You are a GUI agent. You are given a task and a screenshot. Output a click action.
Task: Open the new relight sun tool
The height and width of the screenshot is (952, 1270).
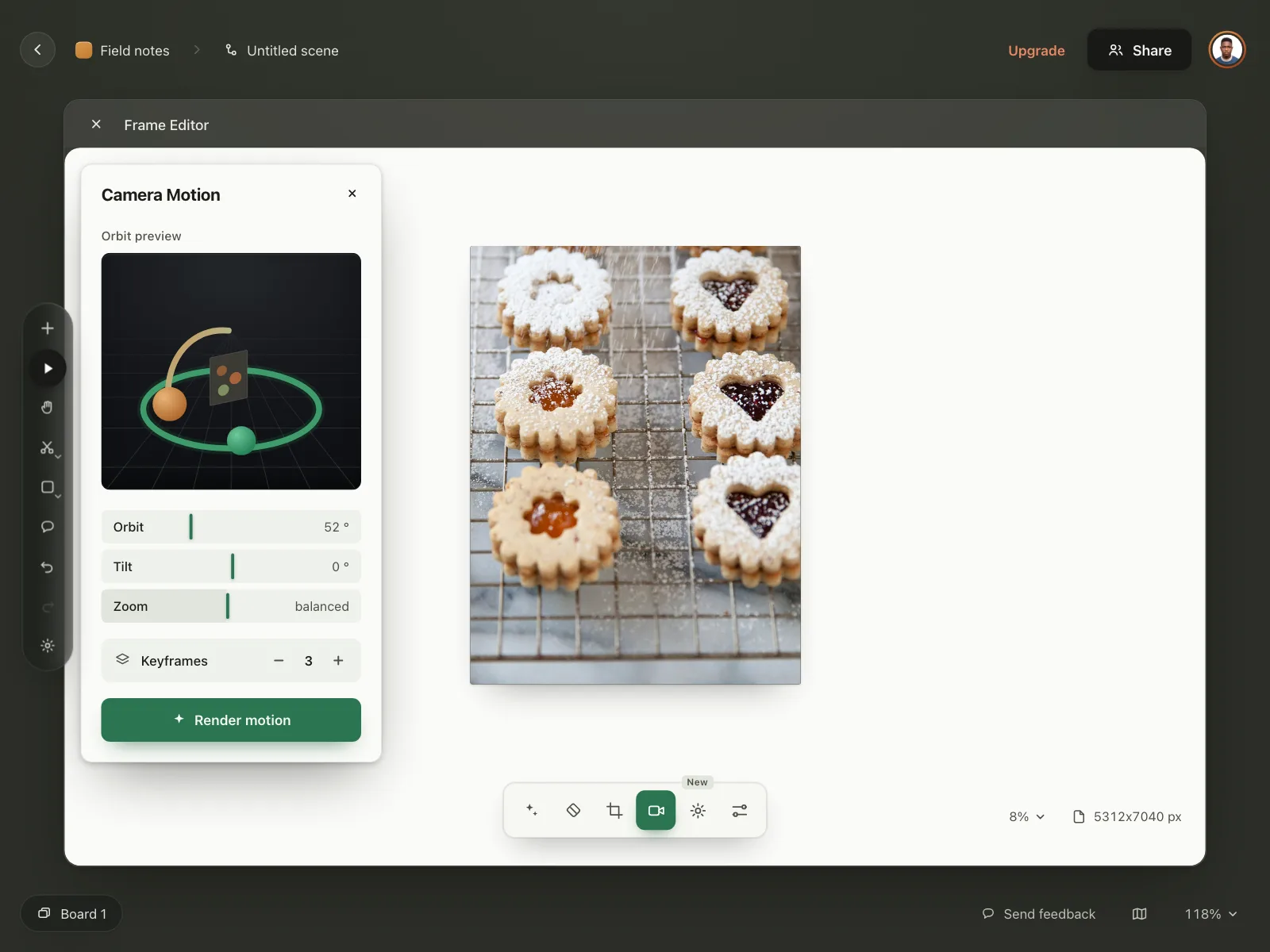[x=698, y=810]
